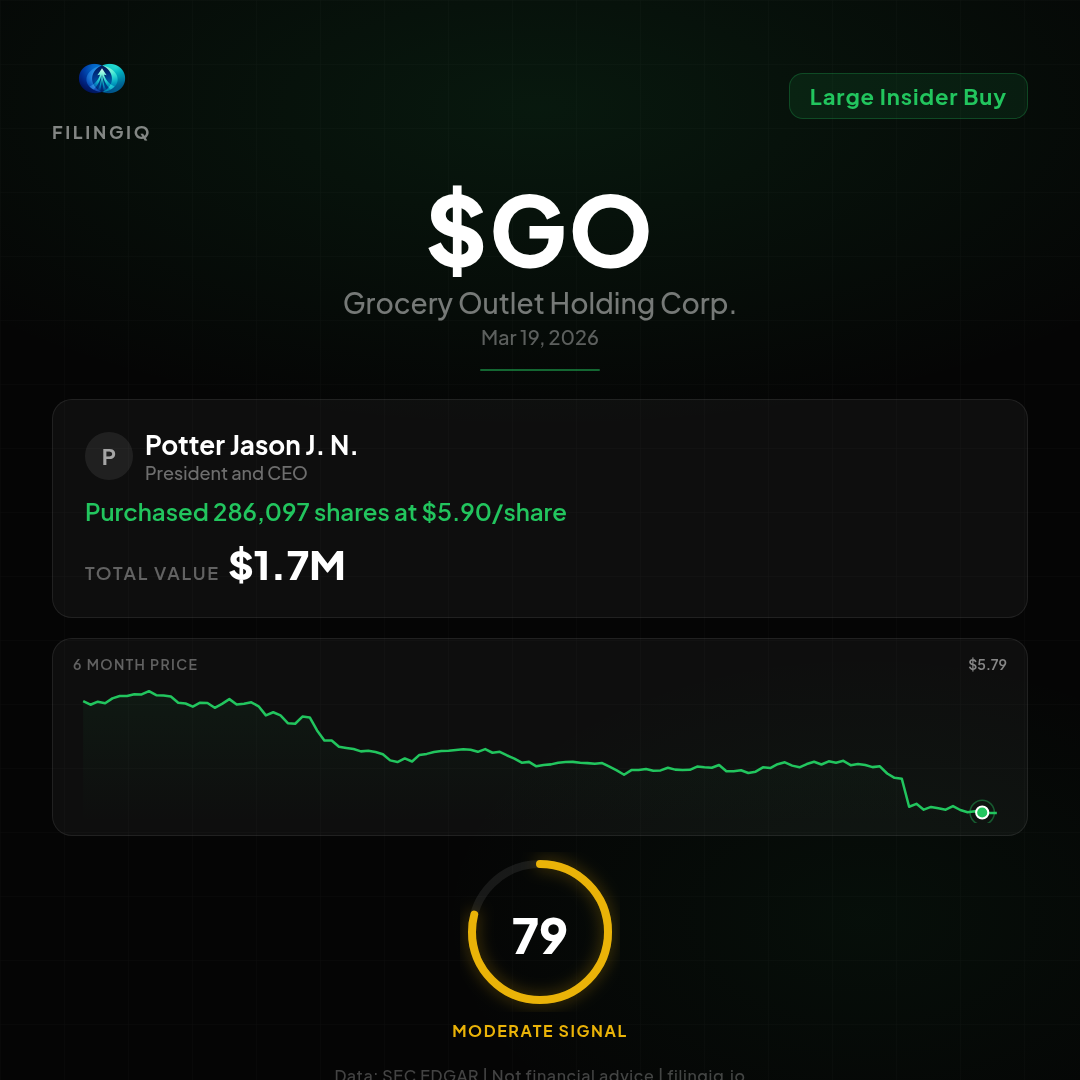Screen dimensions: 1080x1080
Task: Click the TOTAL VALUE label
Action: coord(152,574)
